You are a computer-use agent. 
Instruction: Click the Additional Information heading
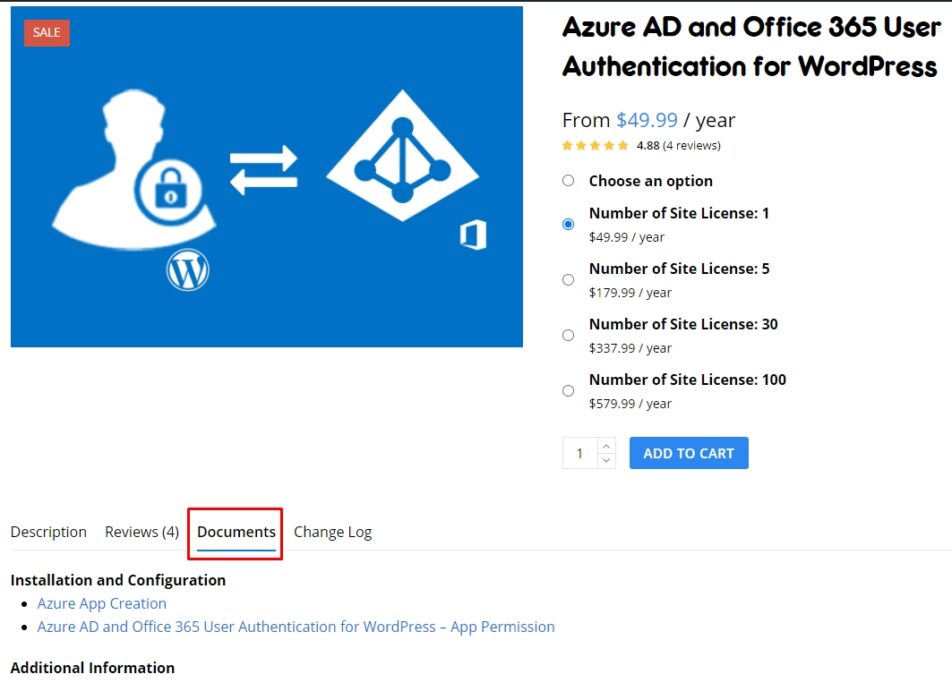tap(92, 668)
